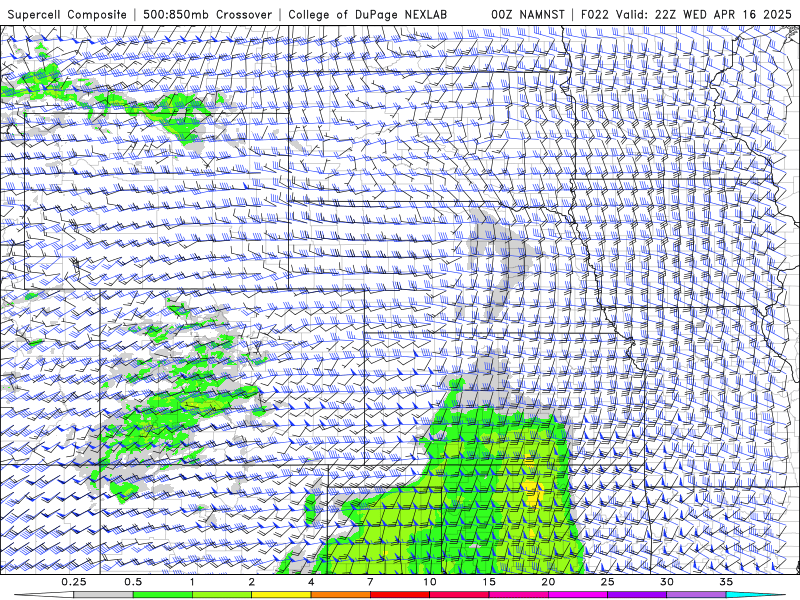Click the red color bar segment
This screenshot has height=600, width=800.
399,595
